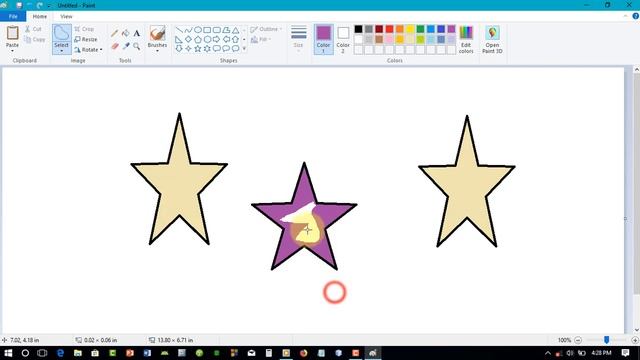Choose the Diamond shape
This screenshot has height=360, width=640.
coord(188,40)
